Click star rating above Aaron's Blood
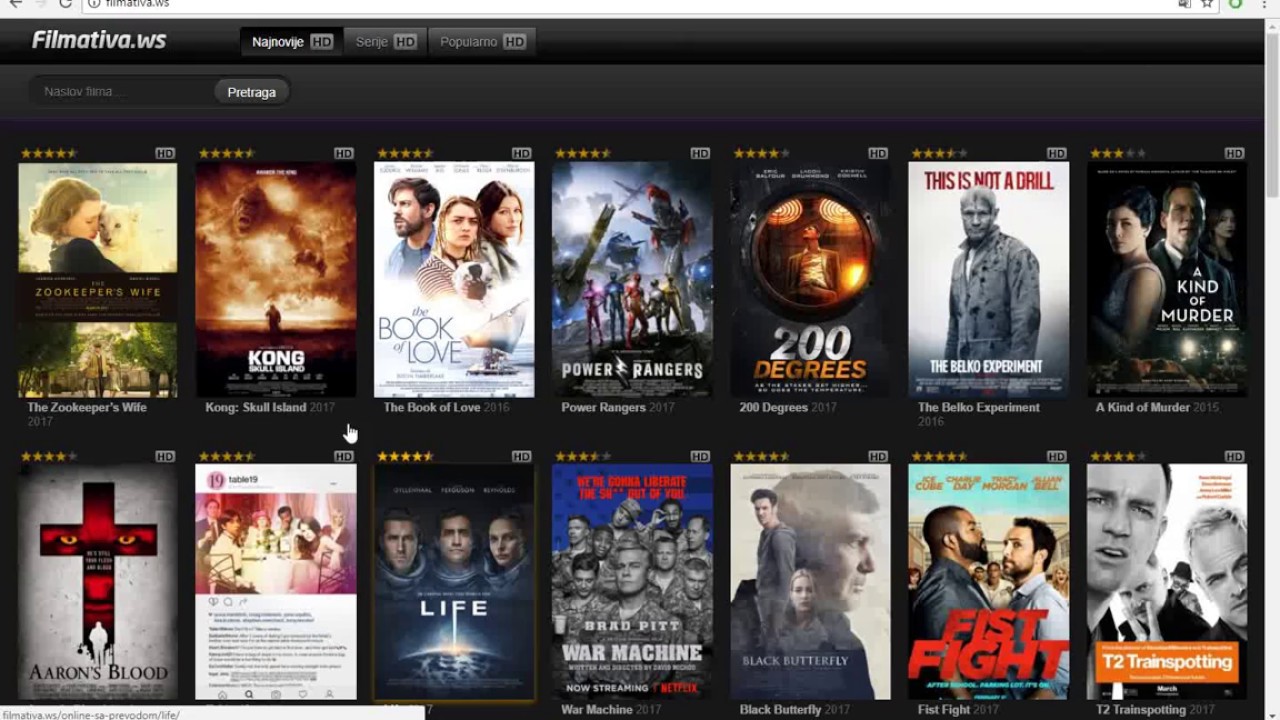This screenshot has width=1280, height=720. pos(48,456)
